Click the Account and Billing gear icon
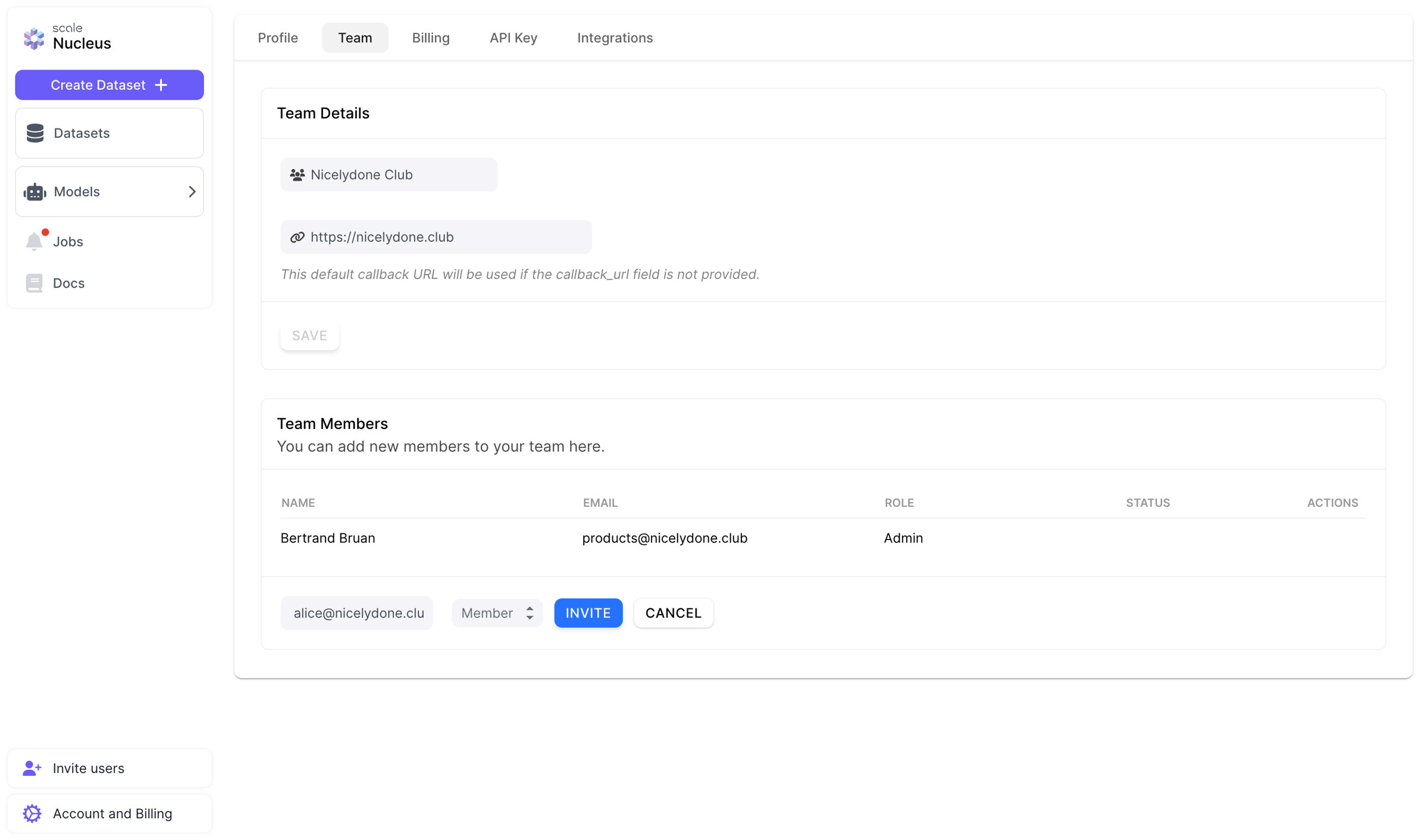Screen dimensions: 1428x840 pos(32,813)
